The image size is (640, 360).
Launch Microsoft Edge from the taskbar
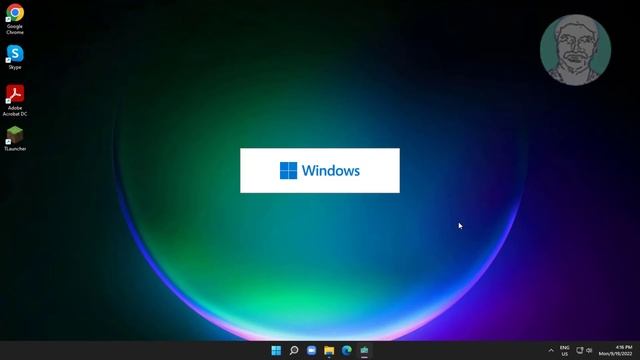[347, 351]
